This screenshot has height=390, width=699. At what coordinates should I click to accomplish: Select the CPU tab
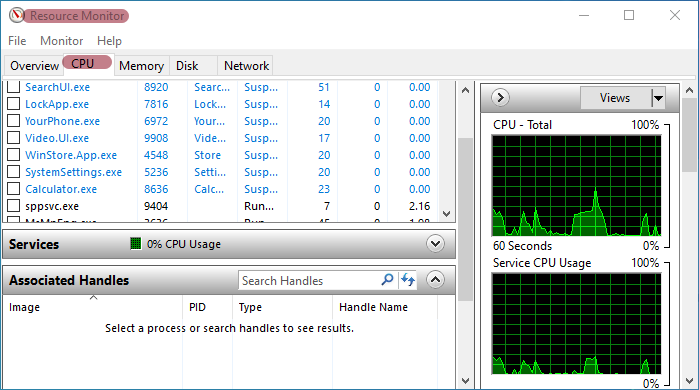88,64
